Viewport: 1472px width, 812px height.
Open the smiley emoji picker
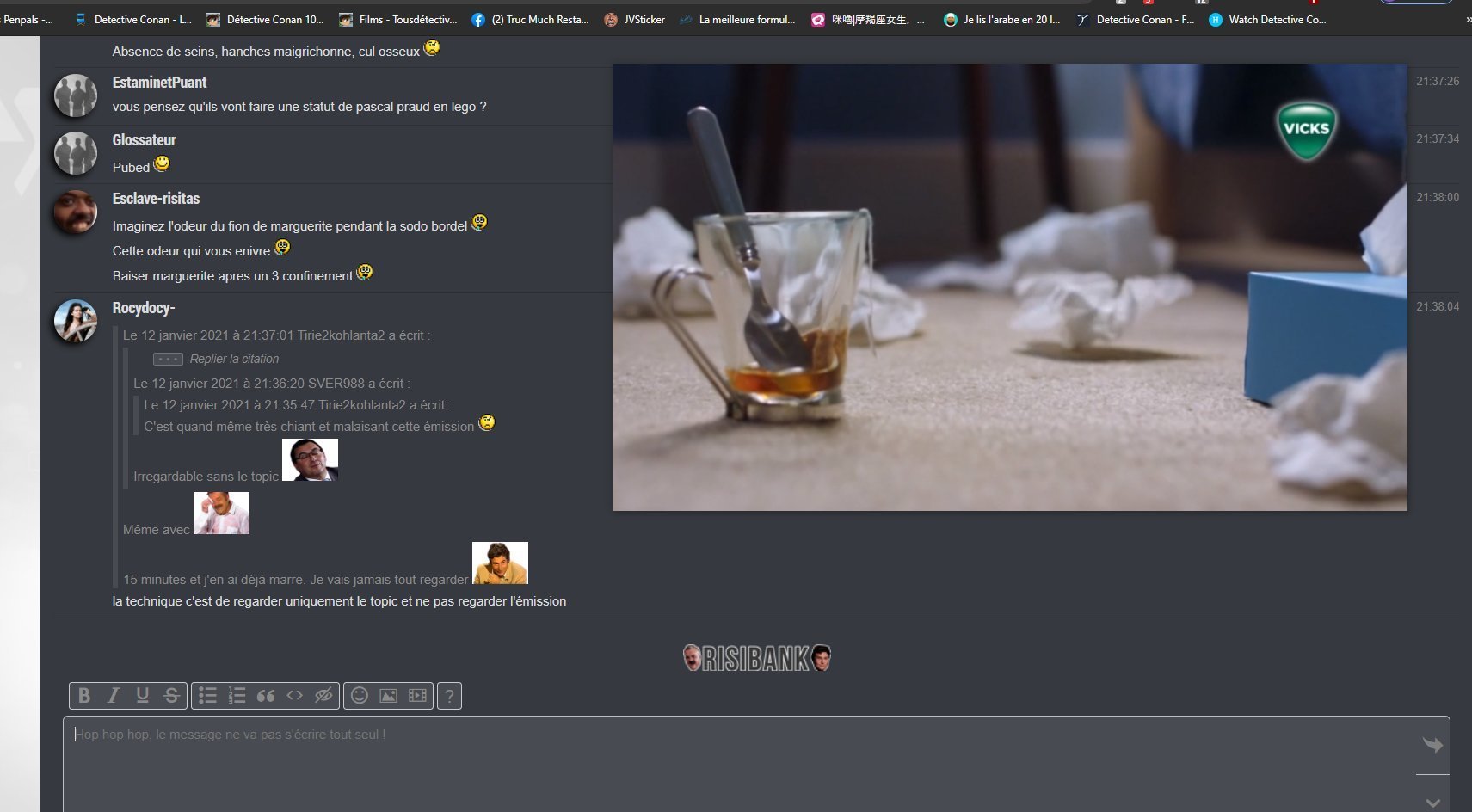(x=360, y=696)
